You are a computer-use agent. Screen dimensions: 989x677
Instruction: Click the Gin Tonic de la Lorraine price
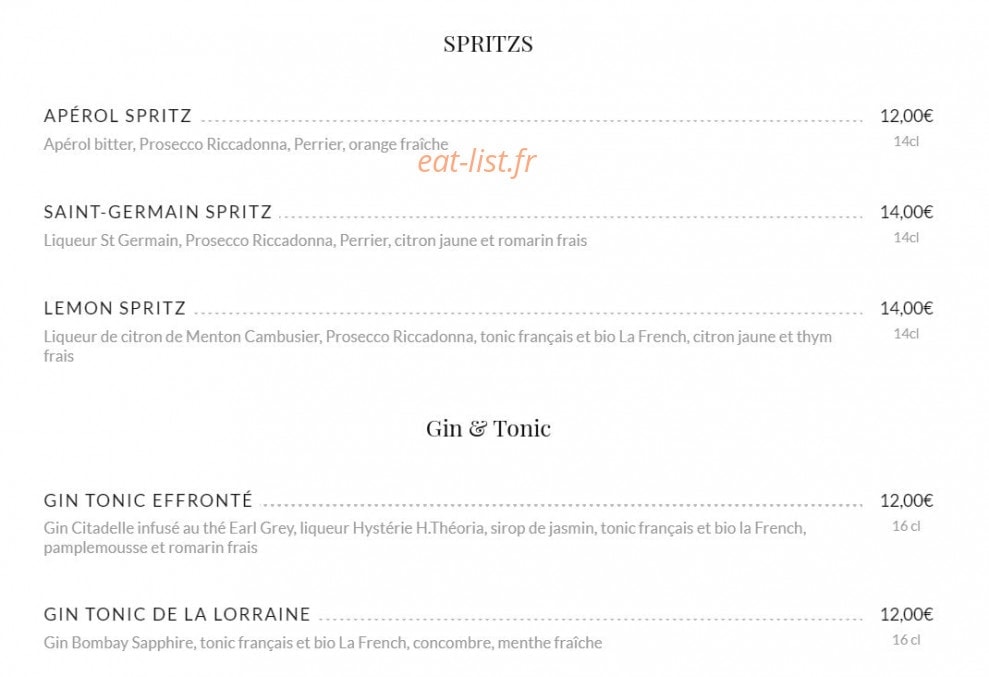click(x=906, y=614)
